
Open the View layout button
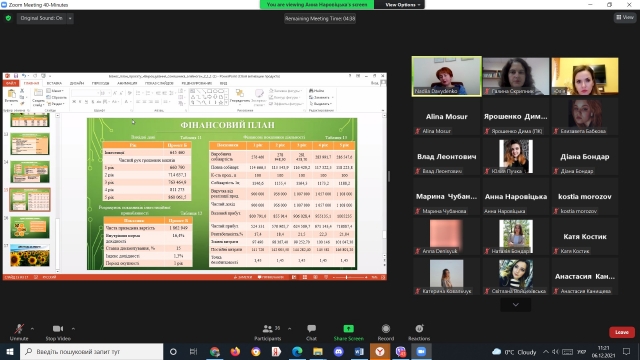[625, 18]
